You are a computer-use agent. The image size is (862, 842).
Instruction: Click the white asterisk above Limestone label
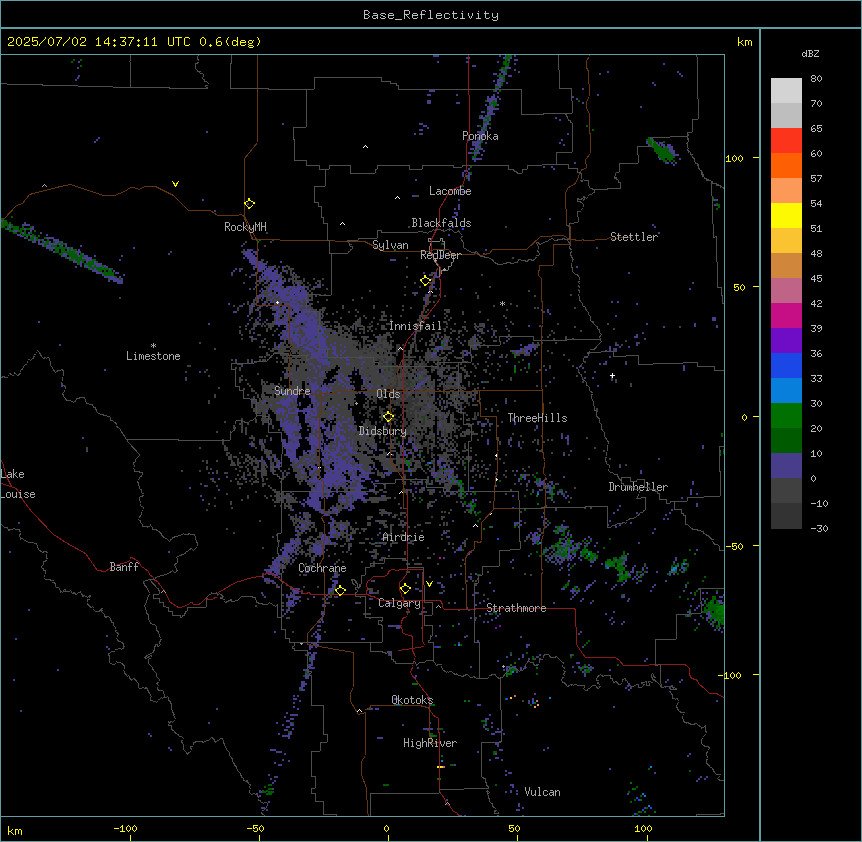point(153,346)
